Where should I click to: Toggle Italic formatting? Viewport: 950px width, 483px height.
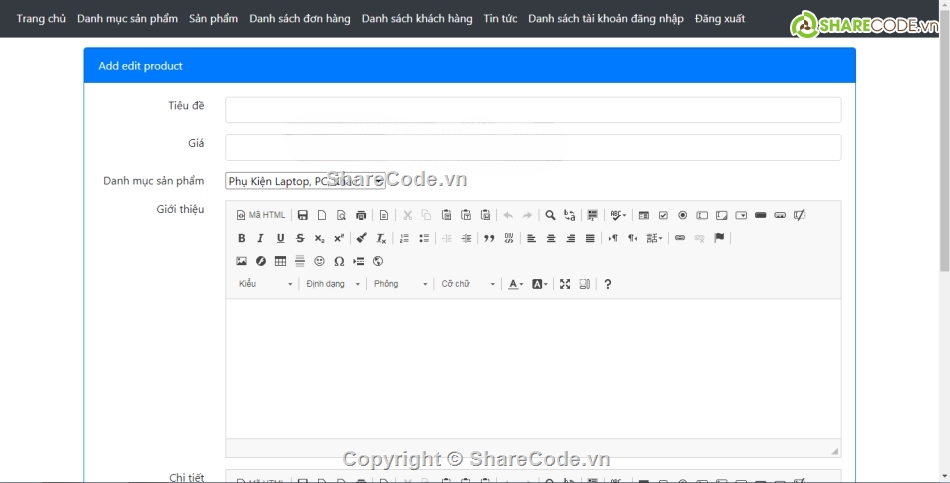tap(261, 238)
